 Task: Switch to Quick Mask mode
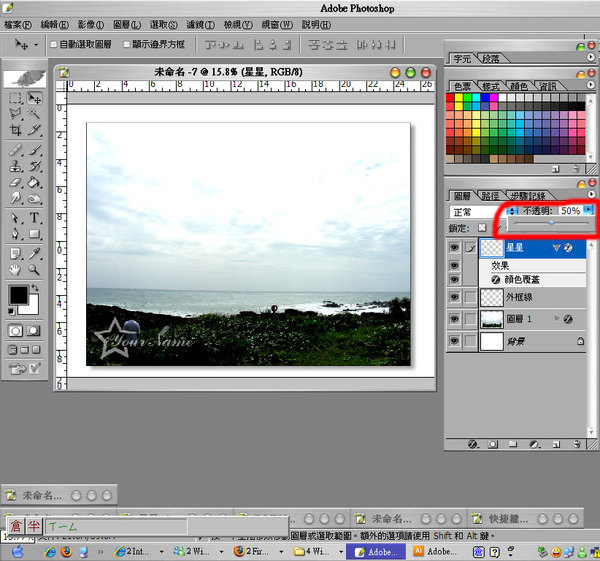[33, 331]
